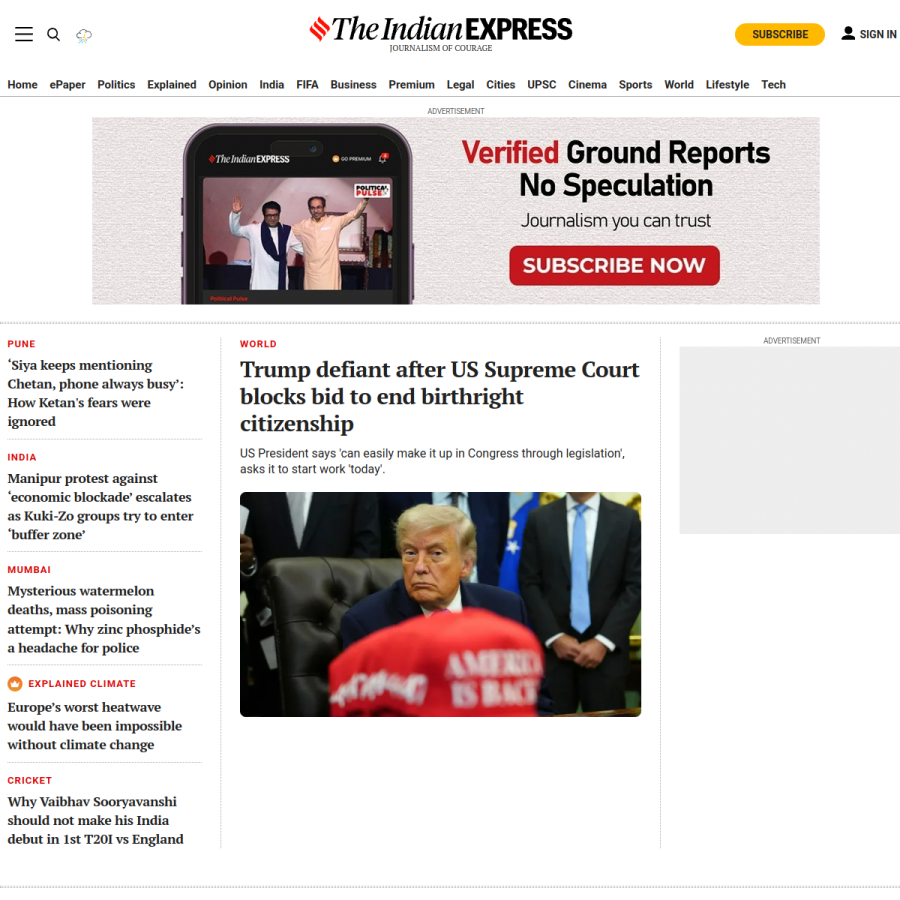This screenshot has height=900, width=900.
Task: Click the Trump photo thumbnail
Action: pos(440,604)
